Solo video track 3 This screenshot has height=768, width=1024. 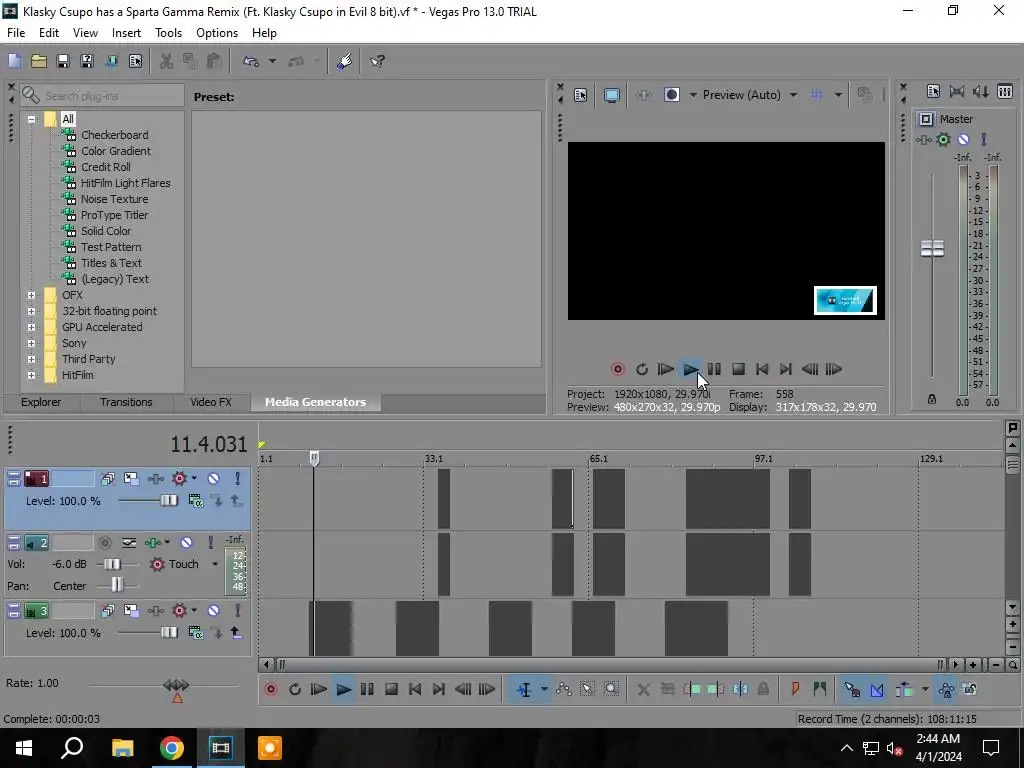click(238, 611)
